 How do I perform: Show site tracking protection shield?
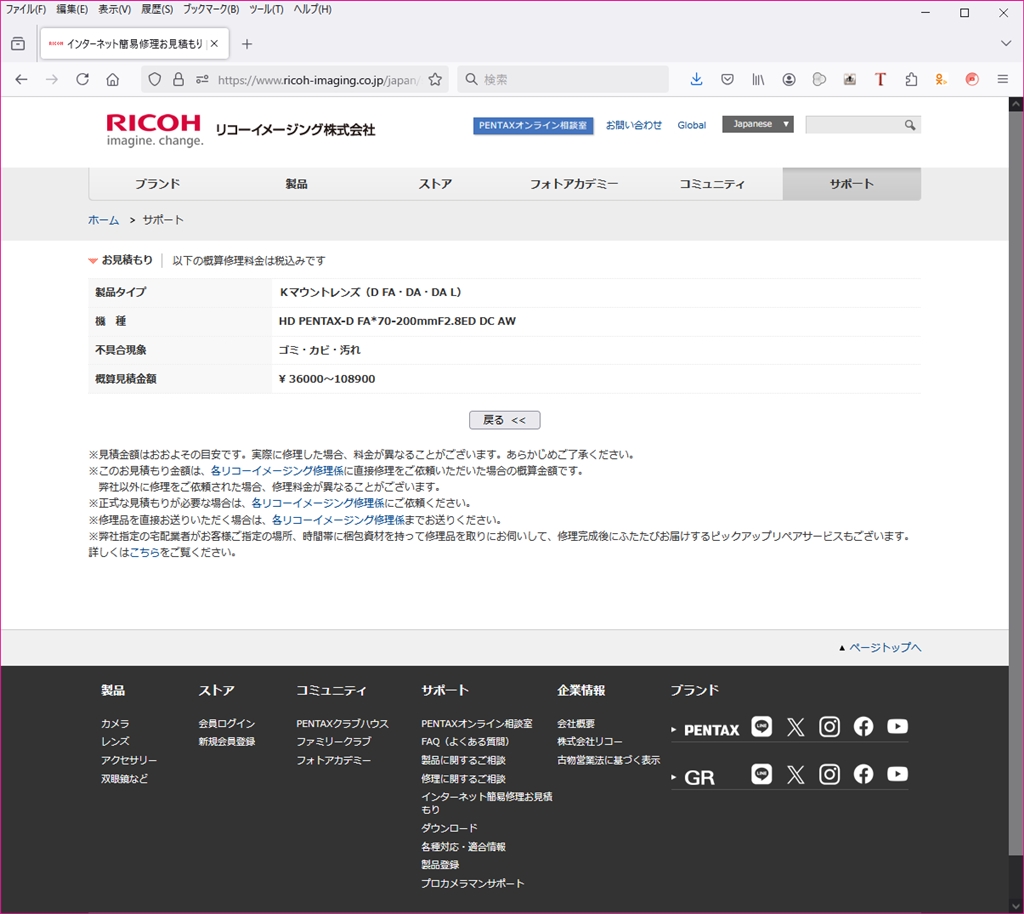(155, 80)
